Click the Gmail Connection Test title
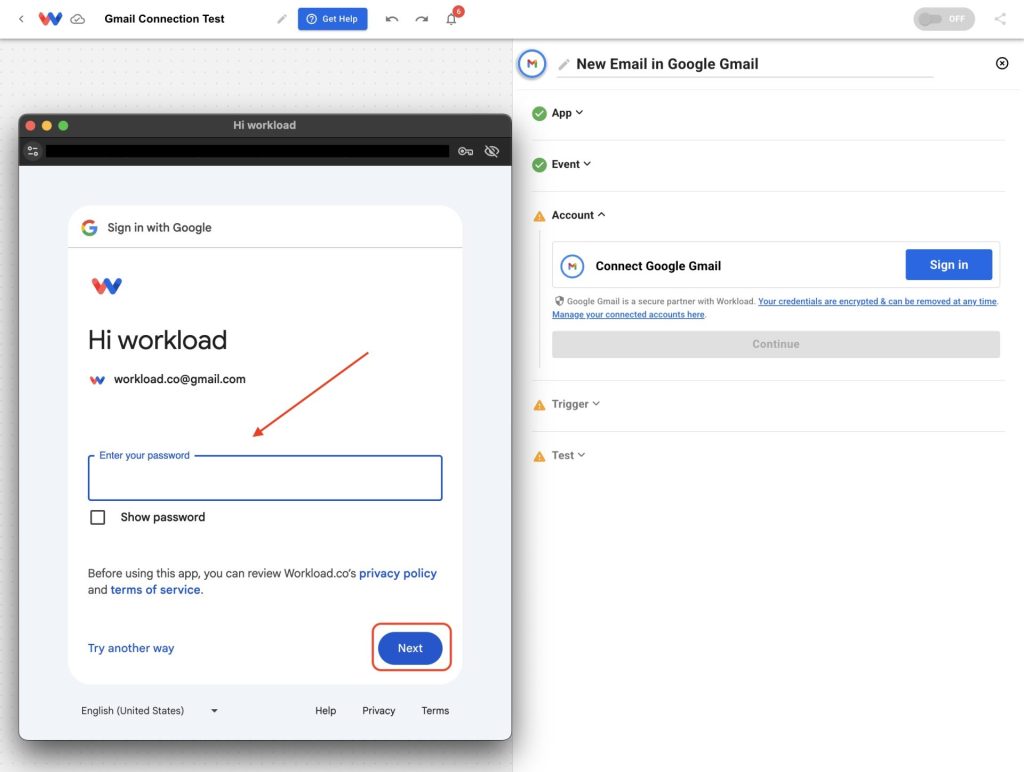Screen dimensions: 1024x772 point(164,19)
